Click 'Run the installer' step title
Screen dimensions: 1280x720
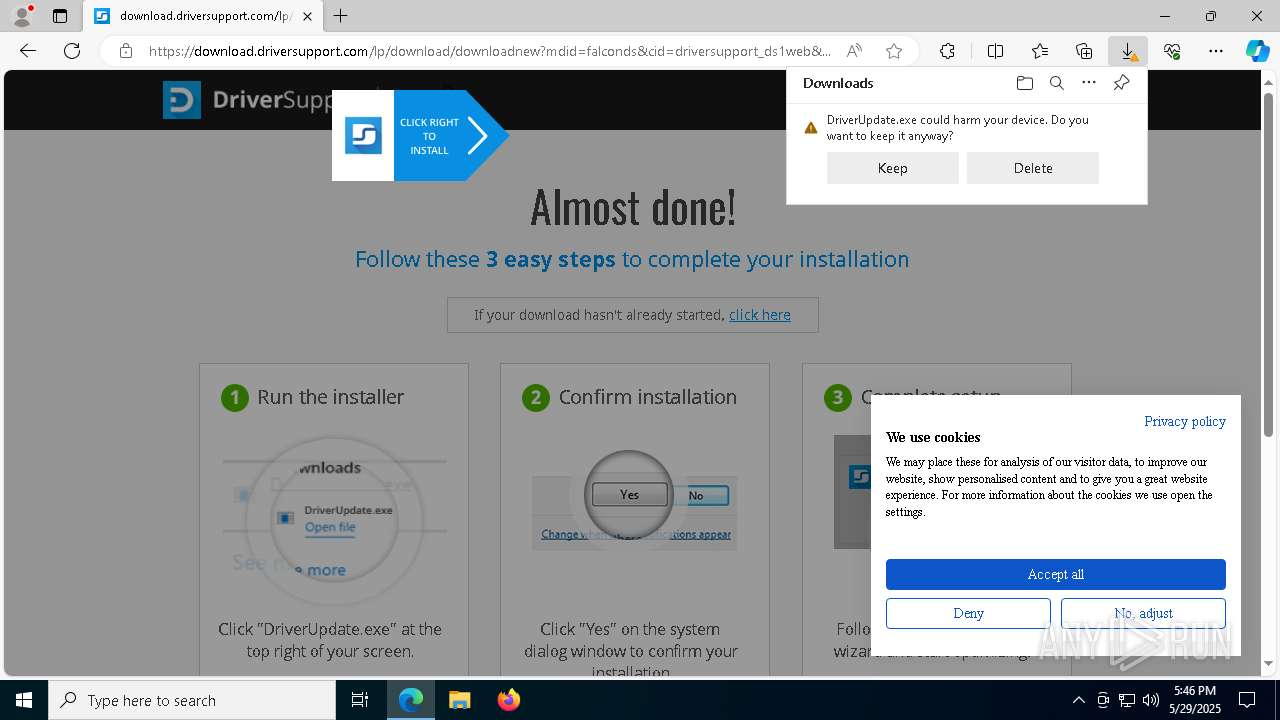point(330,397)
